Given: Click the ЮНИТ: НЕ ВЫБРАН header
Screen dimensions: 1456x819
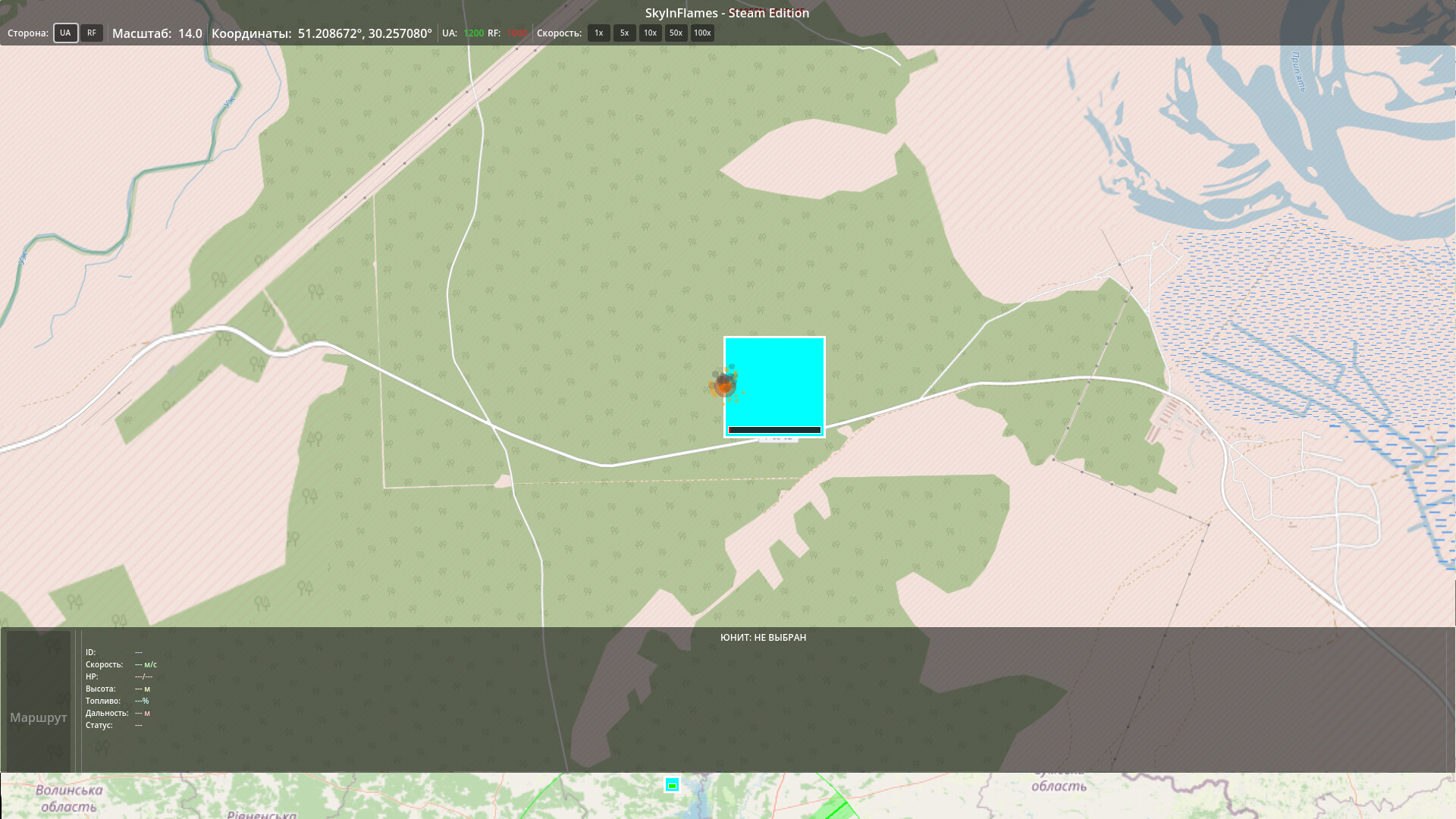Looking at the screenshot, I should click(x=763, y=637).
